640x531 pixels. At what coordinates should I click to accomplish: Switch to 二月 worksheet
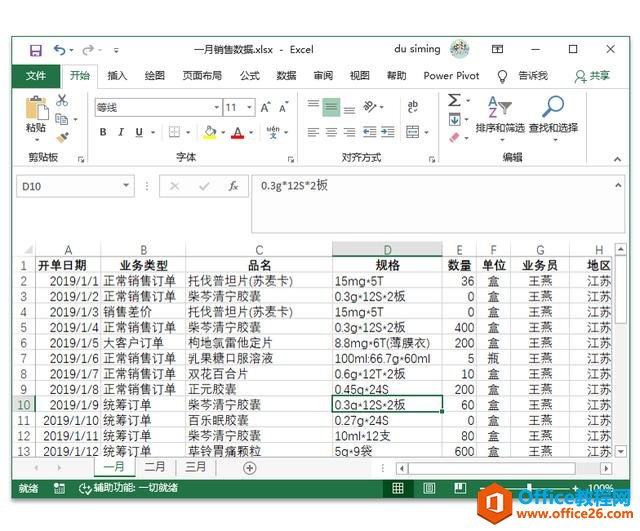tap(155, 467)
